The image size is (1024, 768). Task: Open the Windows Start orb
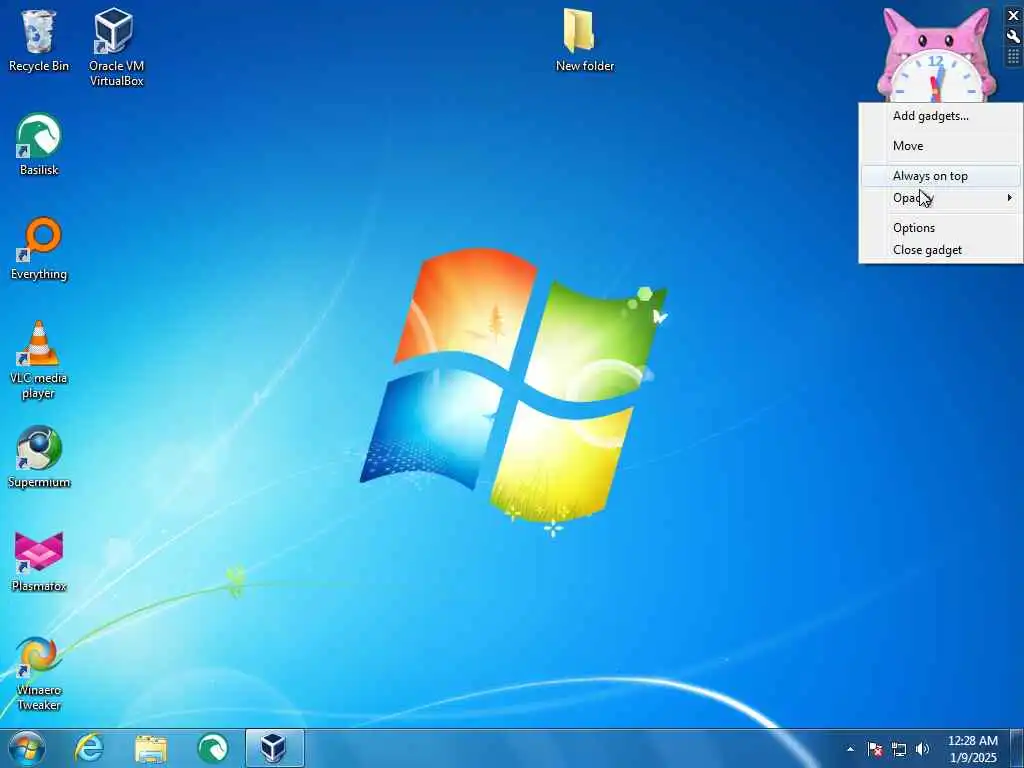tap(27, 748)
